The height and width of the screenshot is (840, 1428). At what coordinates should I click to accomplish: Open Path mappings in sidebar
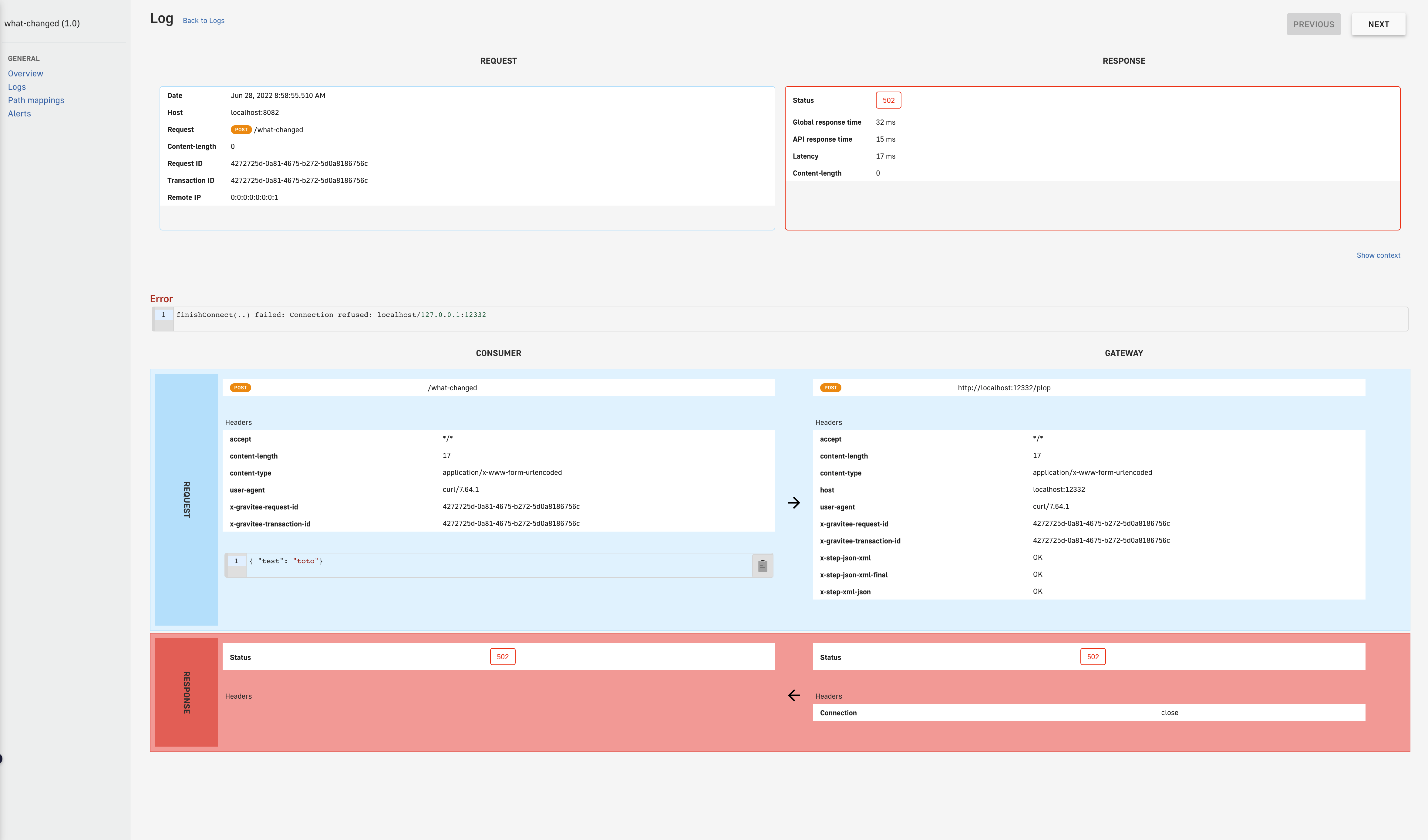point(36,100)
